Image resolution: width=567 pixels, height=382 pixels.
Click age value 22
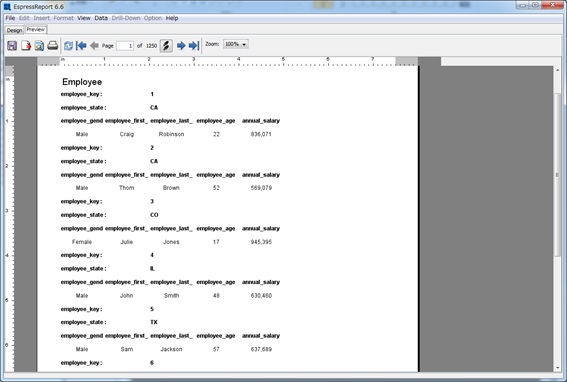[216, 134]
